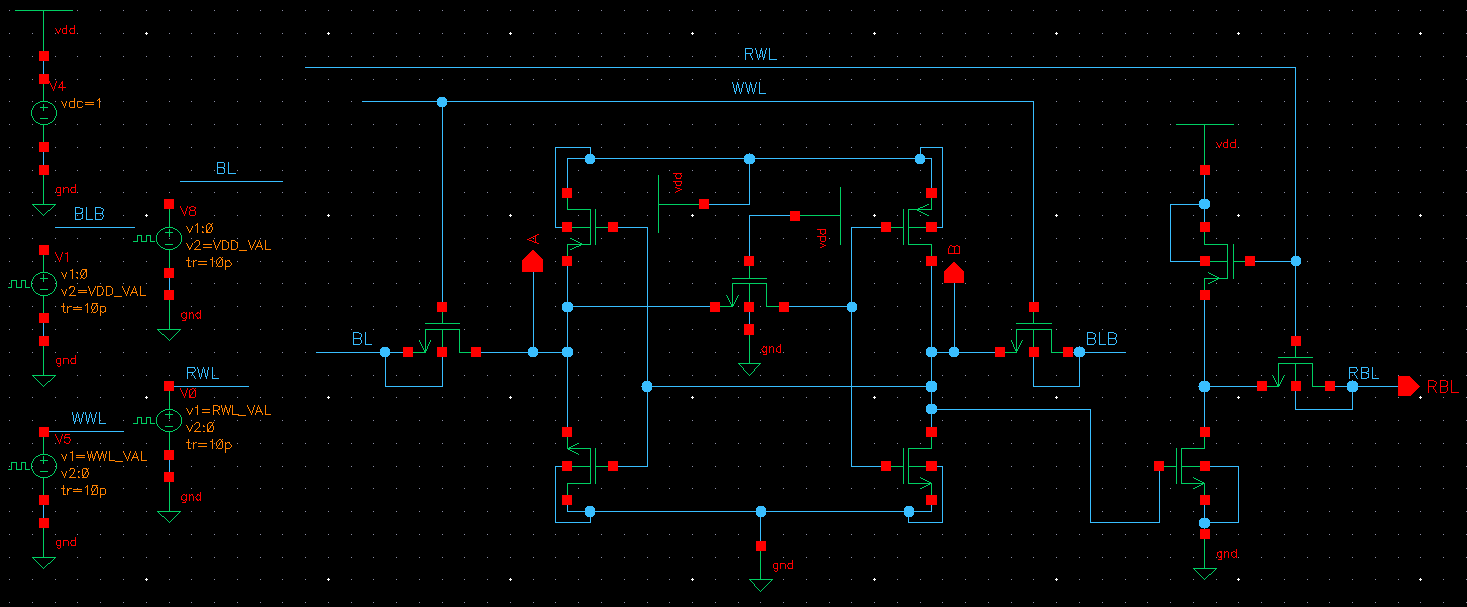Screen dimensions: 1467x607
Task: Click the red pin marker labeled B
Action: [x=954, y=271]
